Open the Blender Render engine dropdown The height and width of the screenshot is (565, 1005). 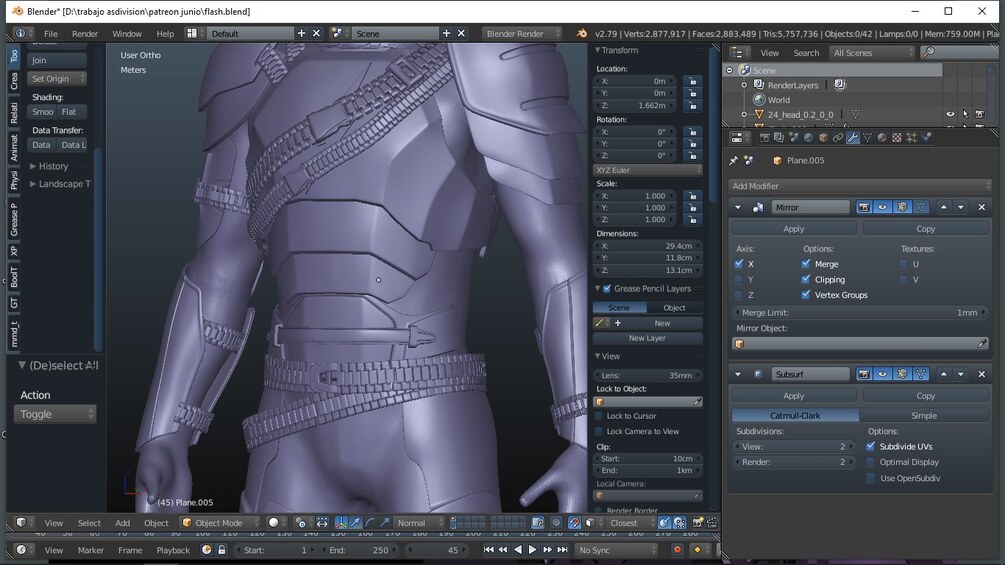tap(522, 33)
